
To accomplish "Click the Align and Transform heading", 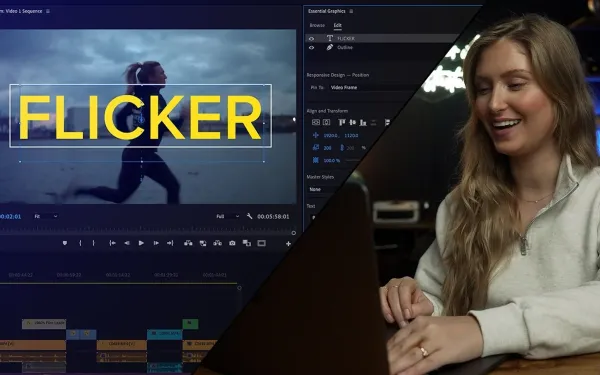I will tap(327, 111).
